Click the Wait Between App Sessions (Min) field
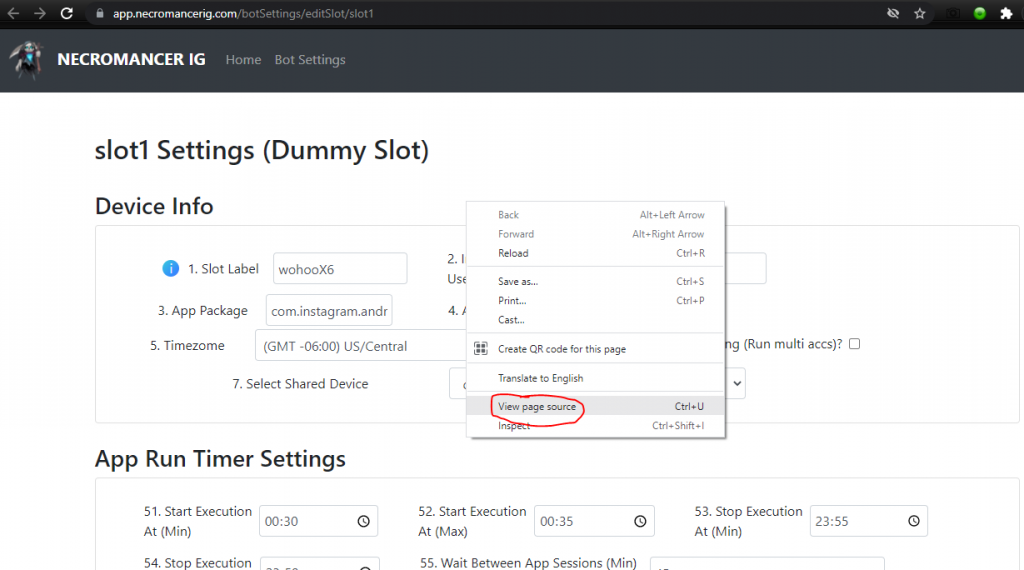This screenshot has width=1024, height=570. click(x=767, y=564)
